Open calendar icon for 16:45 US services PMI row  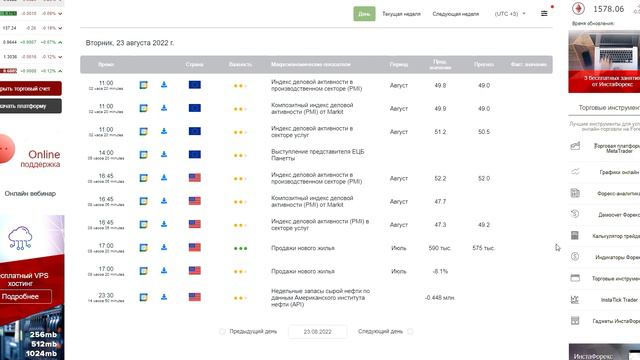pos(144,224)
